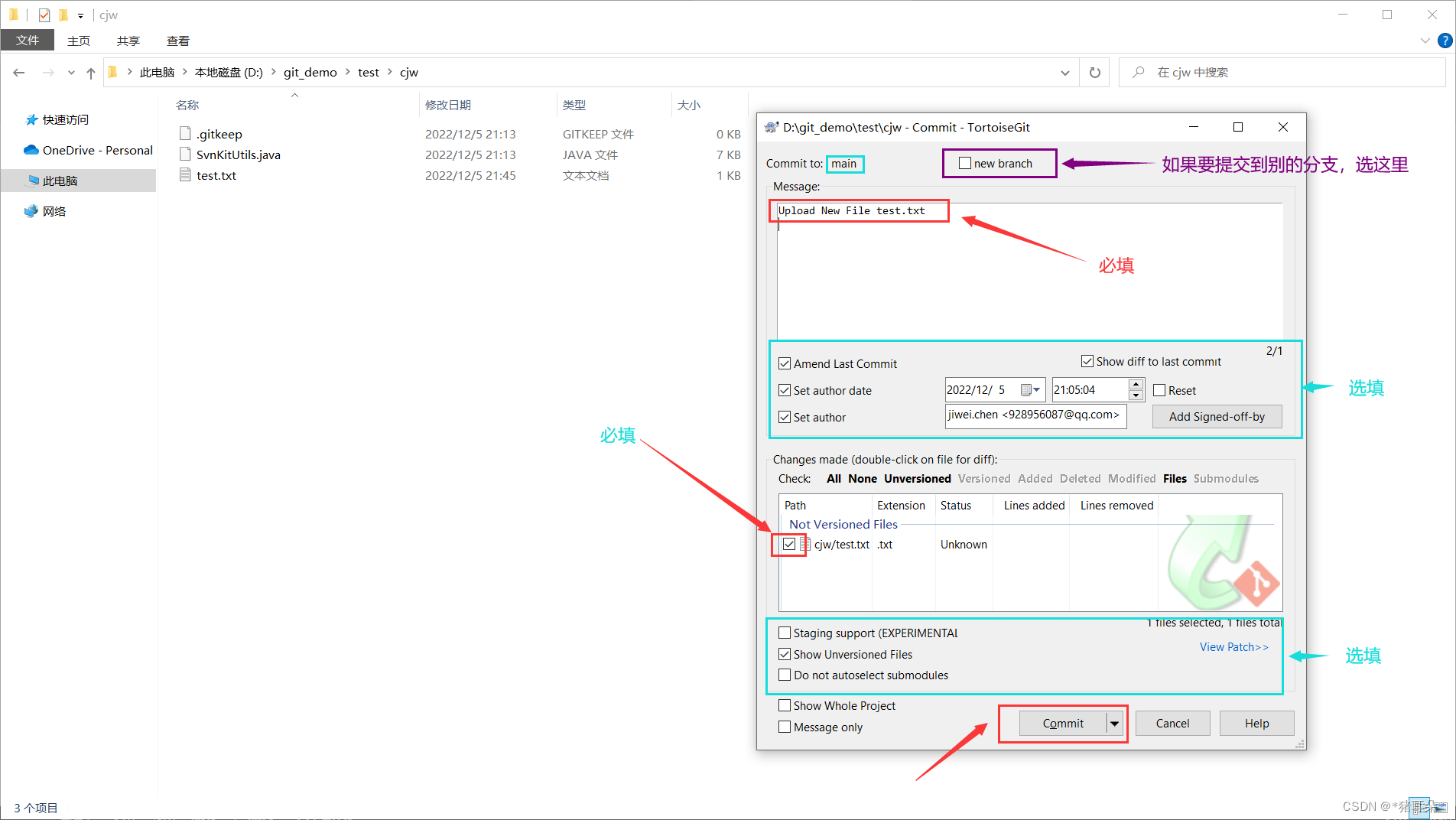
Task: Select the .gitkeep file
Action: pyautogui.click(x=219, y=134)
